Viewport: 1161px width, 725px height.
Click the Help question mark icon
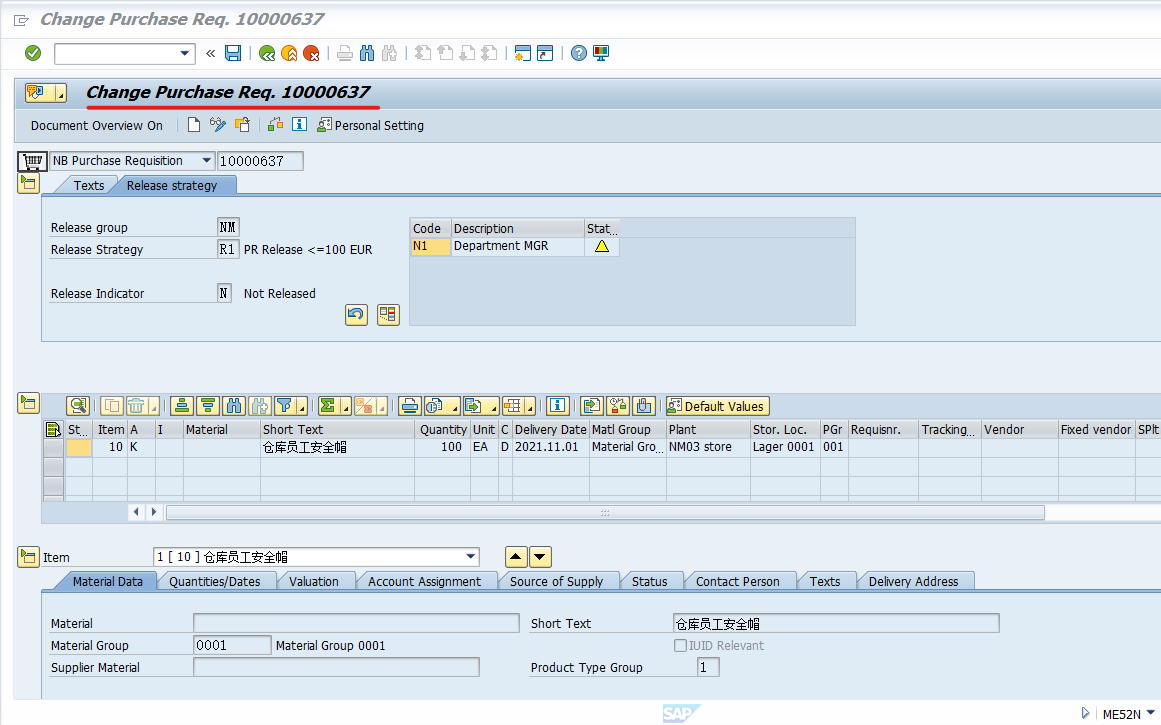579,52
